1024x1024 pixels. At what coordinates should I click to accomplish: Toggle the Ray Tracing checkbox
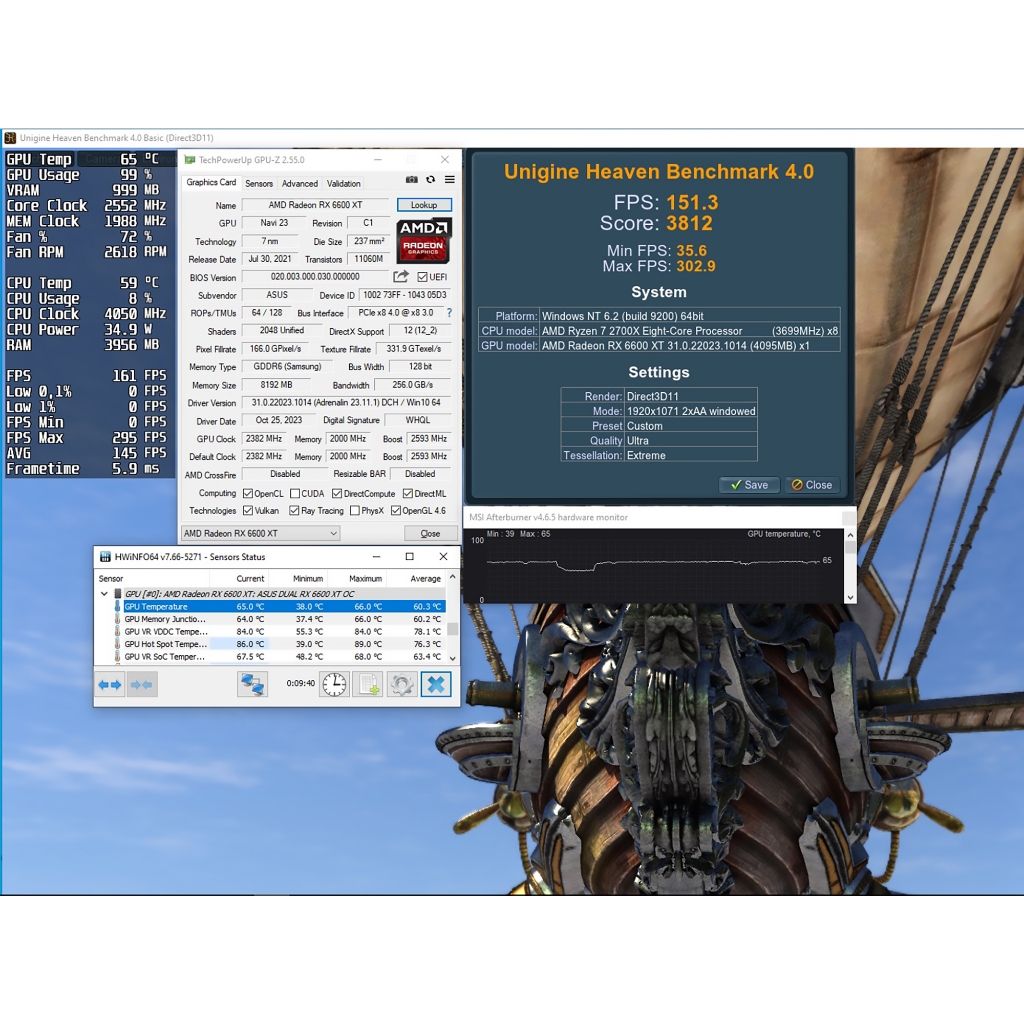[x=294, y=510]
